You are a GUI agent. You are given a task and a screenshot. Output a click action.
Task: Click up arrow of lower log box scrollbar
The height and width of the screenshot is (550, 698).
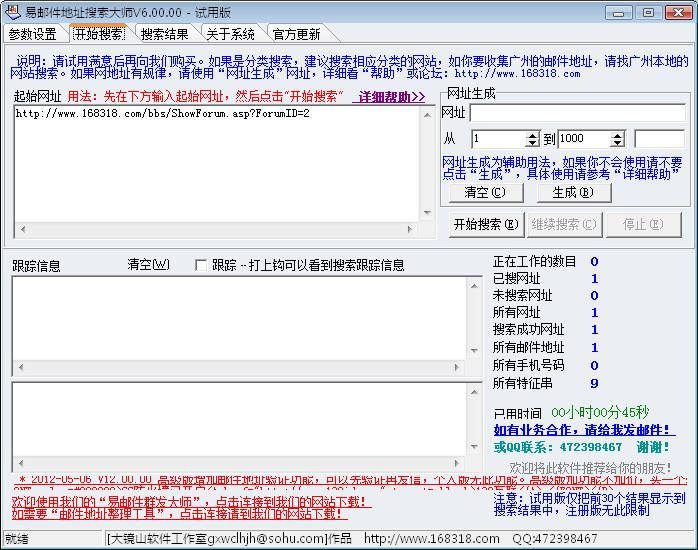(x=474, y=392)
